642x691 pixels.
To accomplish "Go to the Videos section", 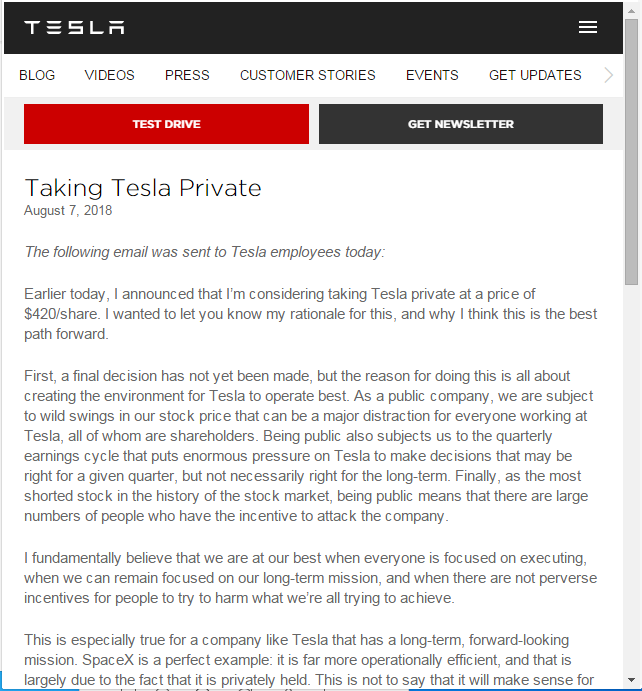I will click(x=109, y=75).
